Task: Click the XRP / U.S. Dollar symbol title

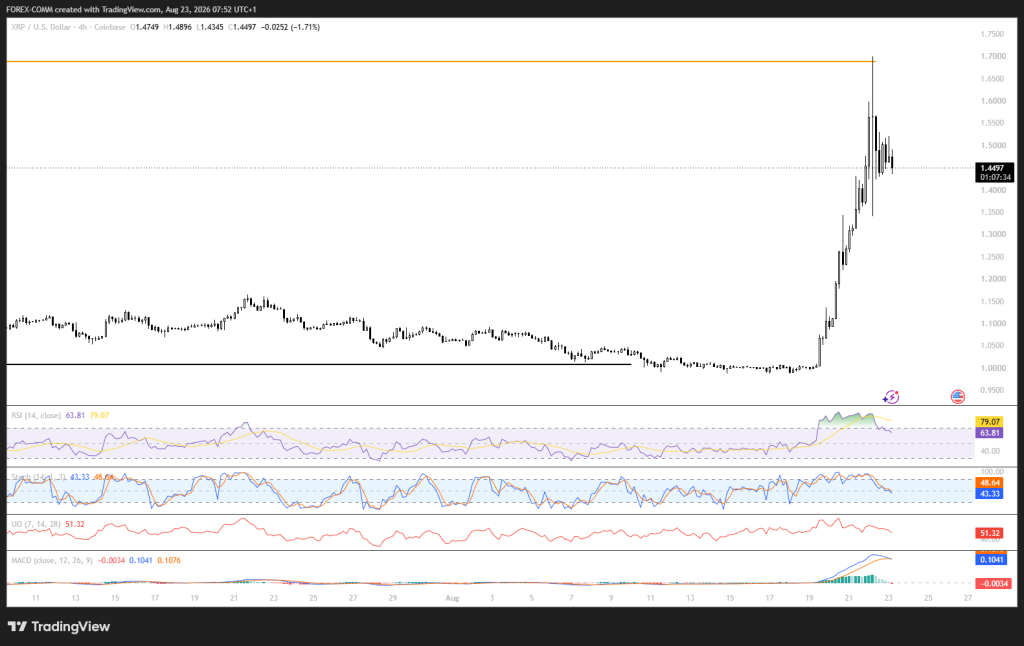Action: (40, 27)
